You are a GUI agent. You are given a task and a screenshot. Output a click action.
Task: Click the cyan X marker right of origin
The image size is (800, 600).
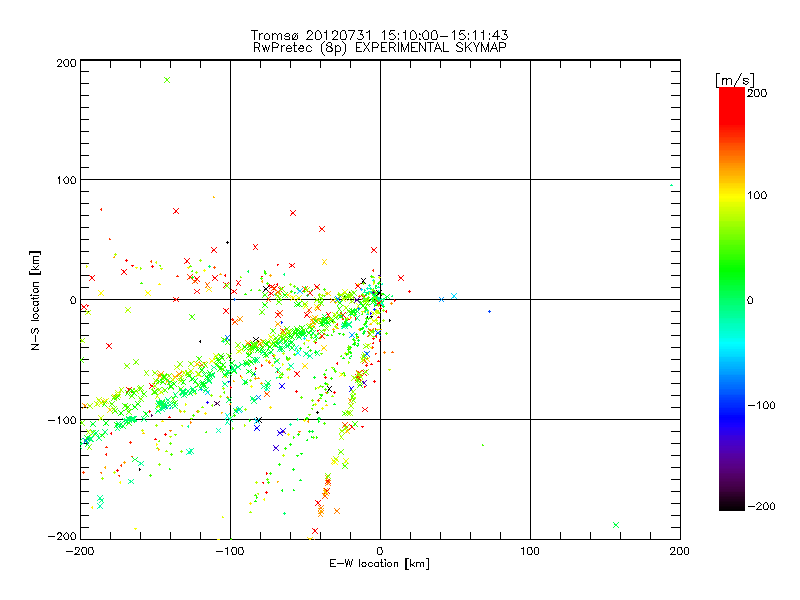454,296
